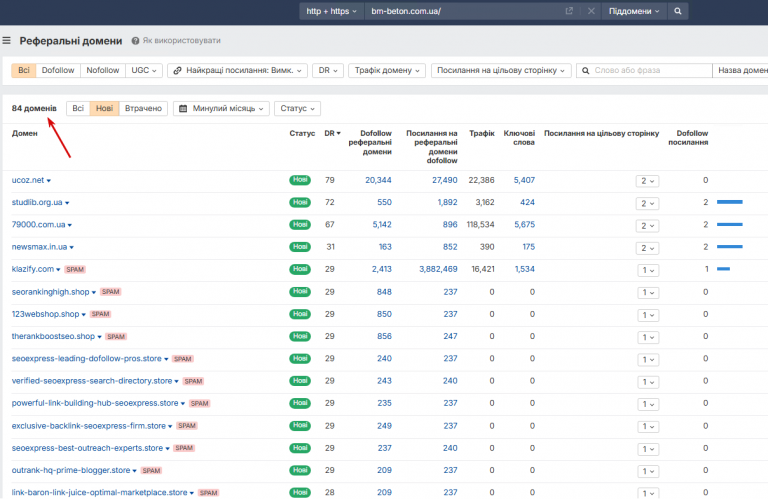
Task: Open the Піддомени mode dropdown
Action: pos(634,11)
